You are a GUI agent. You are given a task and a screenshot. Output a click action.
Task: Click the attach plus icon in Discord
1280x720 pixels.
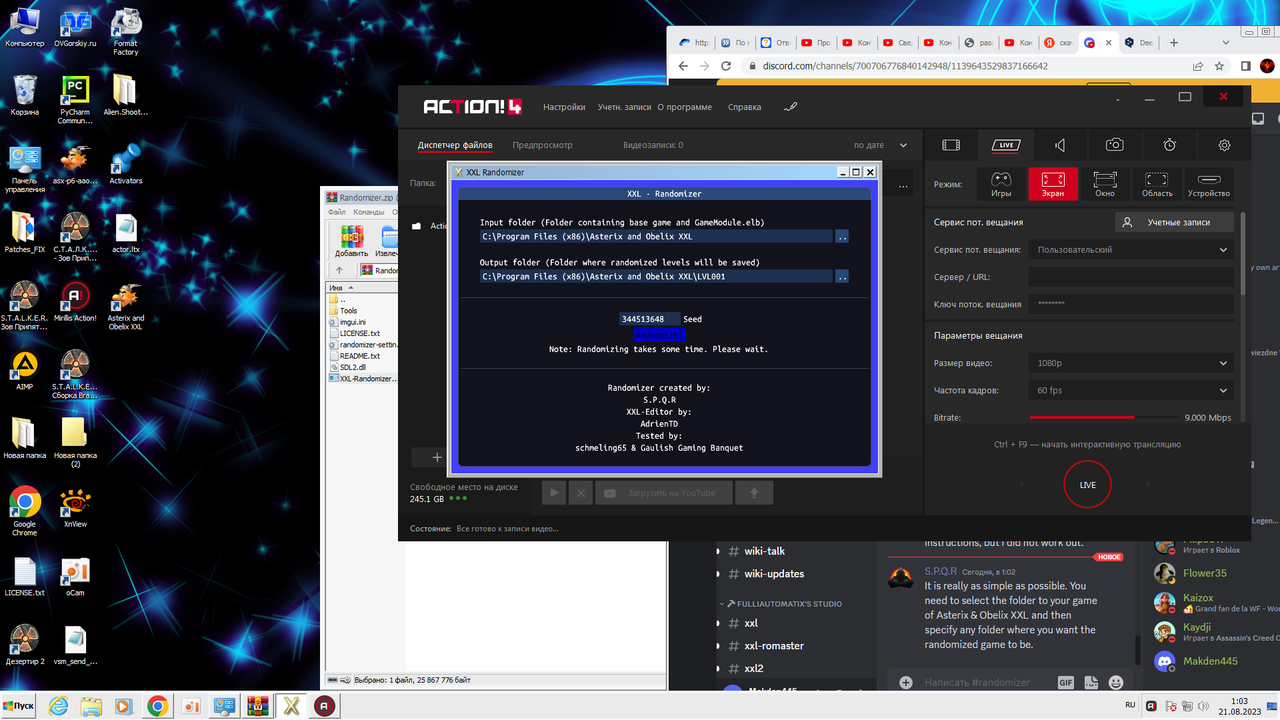[906, 682]
